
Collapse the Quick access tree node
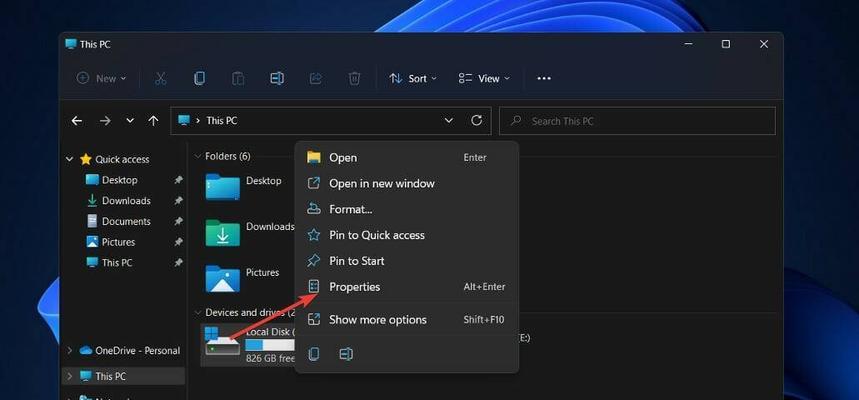coord(70,159)
